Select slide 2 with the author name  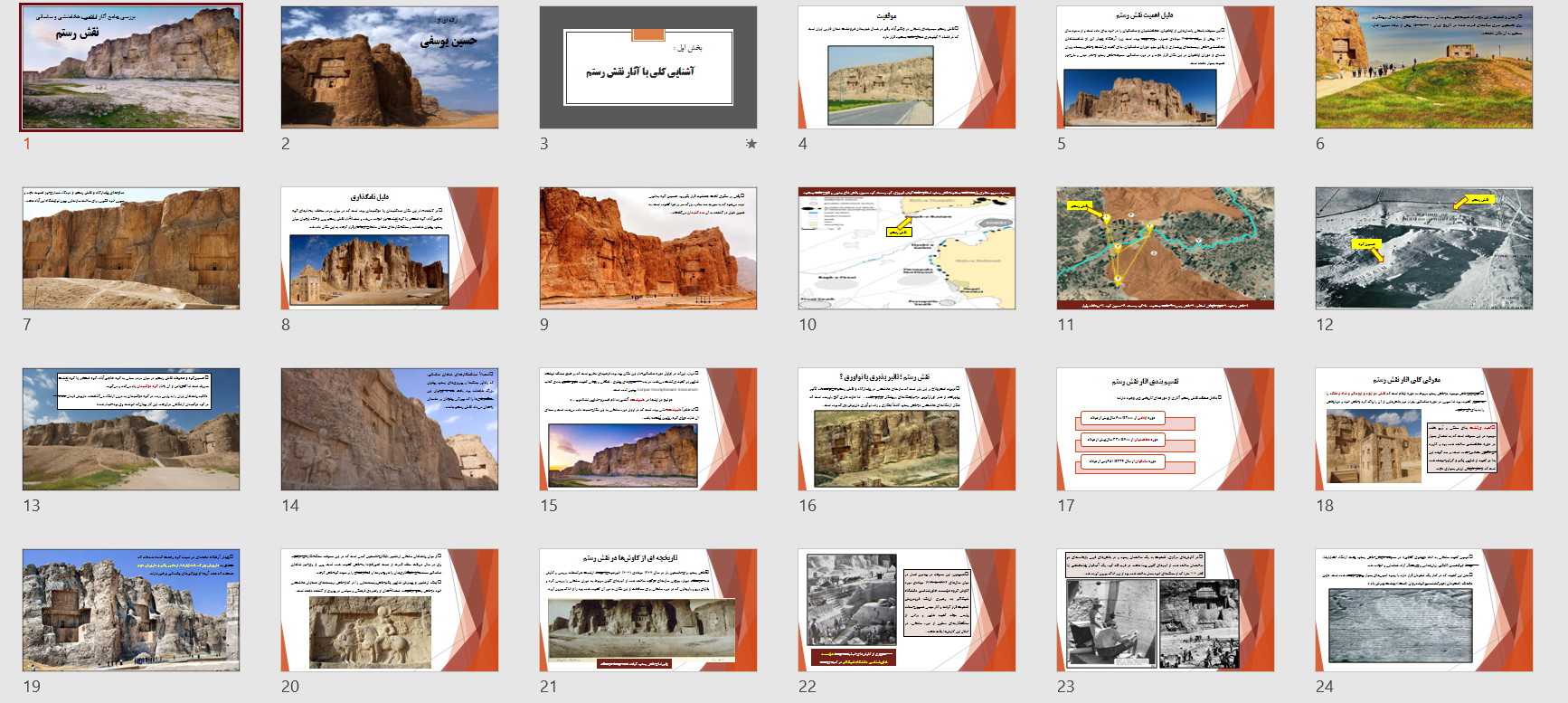390,68
